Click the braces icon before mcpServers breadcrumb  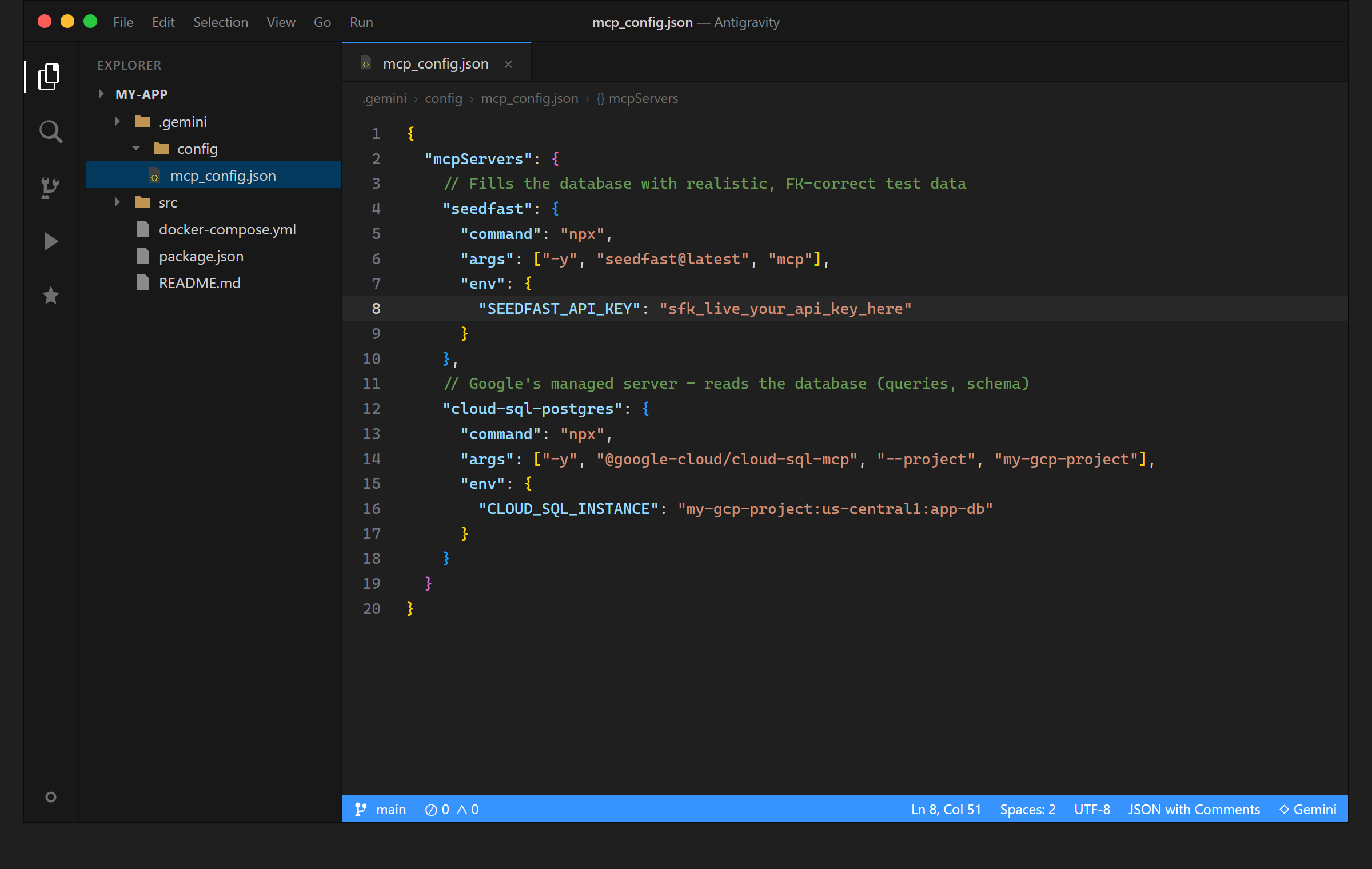coord(600,98)
